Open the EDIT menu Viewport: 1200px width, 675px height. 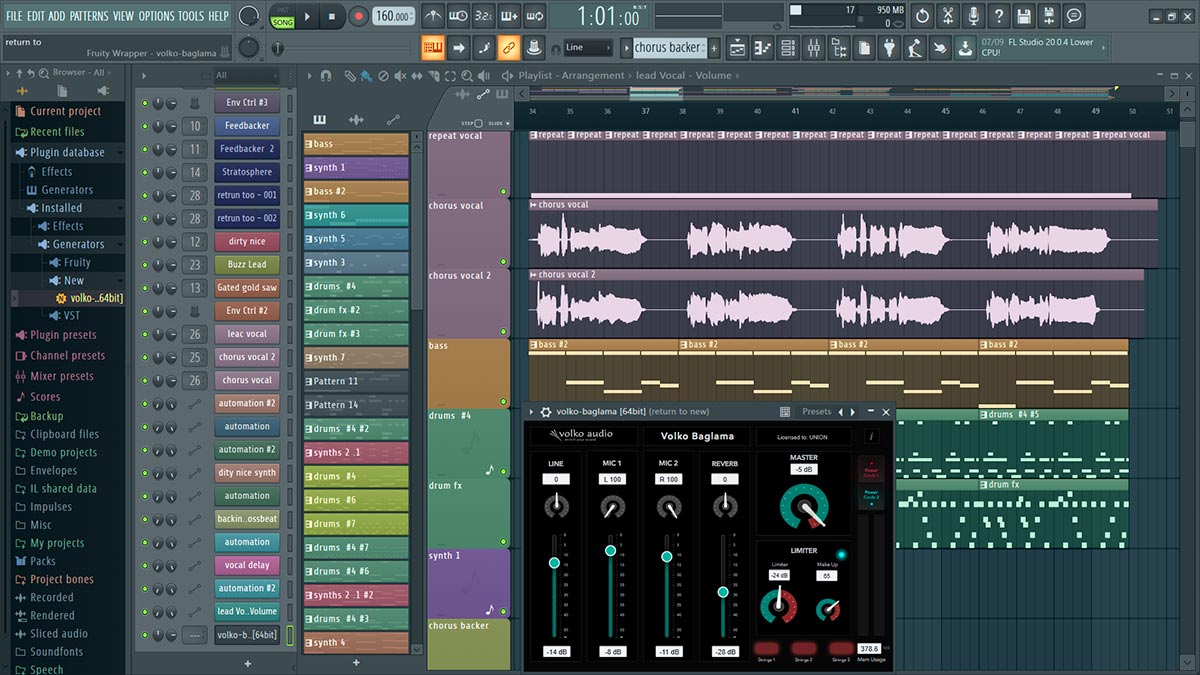point(36,16)
